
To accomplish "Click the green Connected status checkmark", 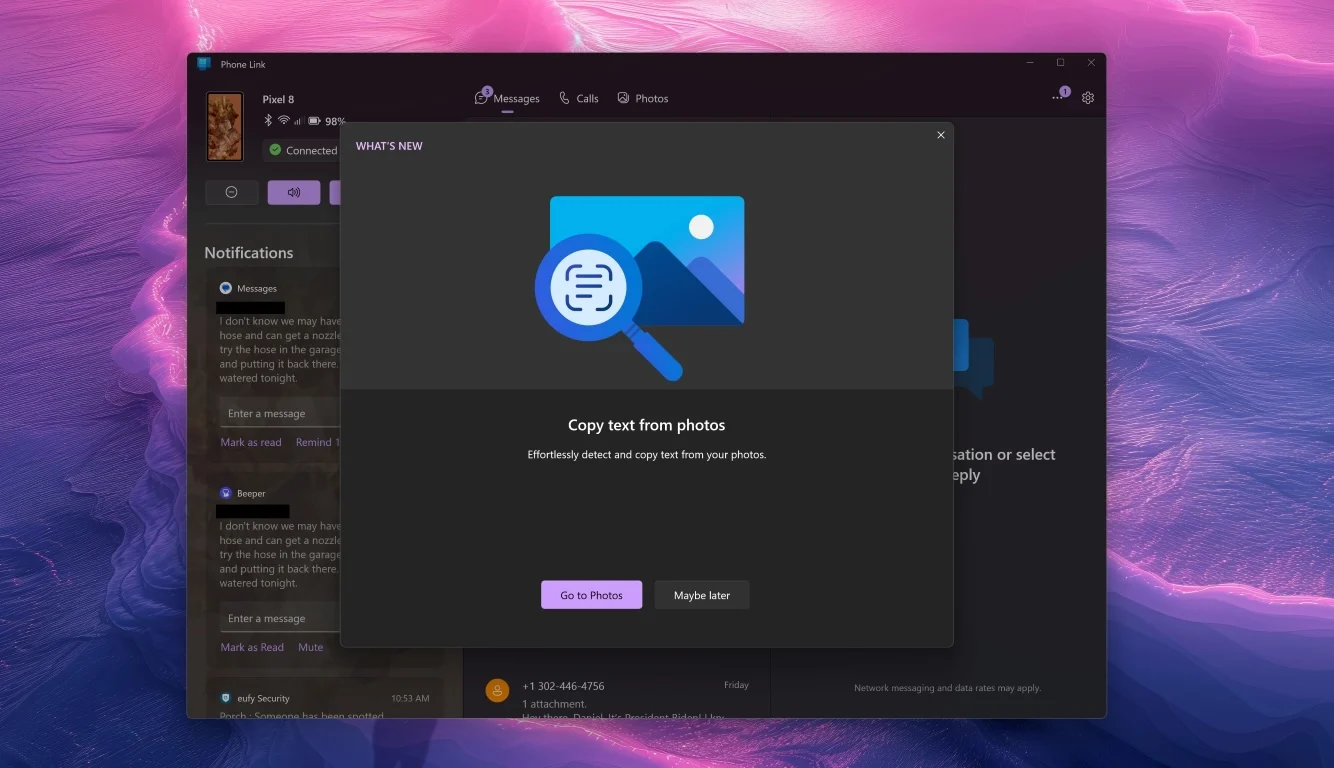I will [x=275, y=150].
